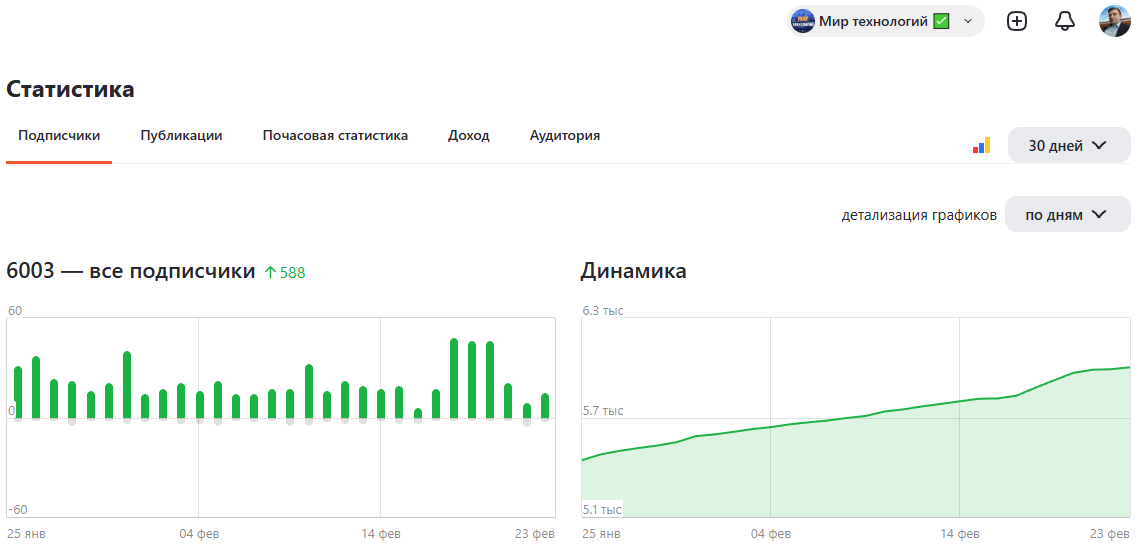Open the create new publication plus icon

point(1018,22)
